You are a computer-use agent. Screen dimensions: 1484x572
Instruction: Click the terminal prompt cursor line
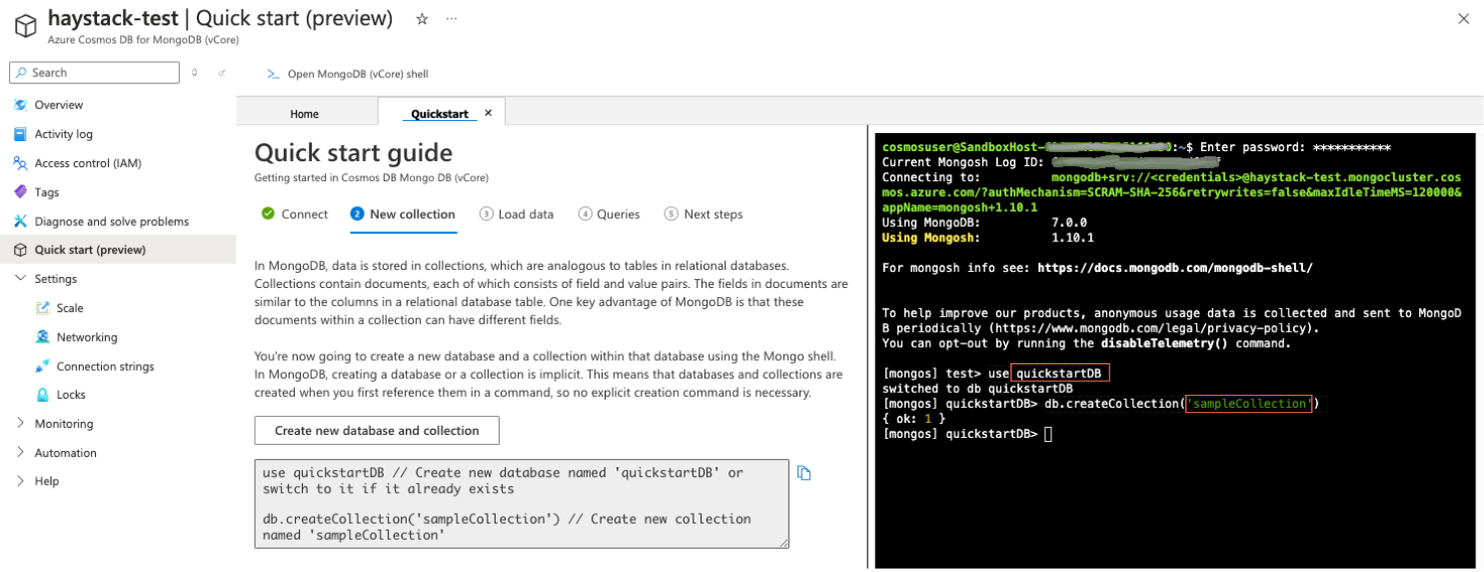pyautogui.click(x=968, y=434)
